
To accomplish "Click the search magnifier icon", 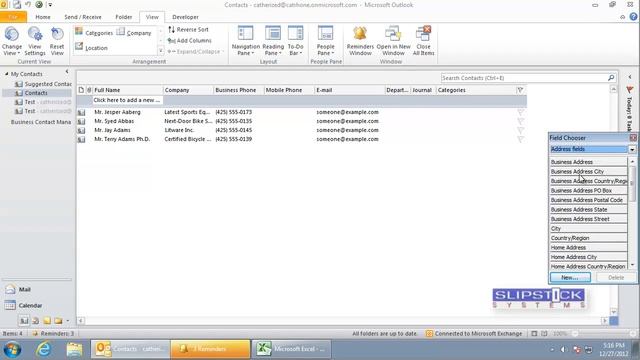I will pyautogui.click(x=611, y=78).
